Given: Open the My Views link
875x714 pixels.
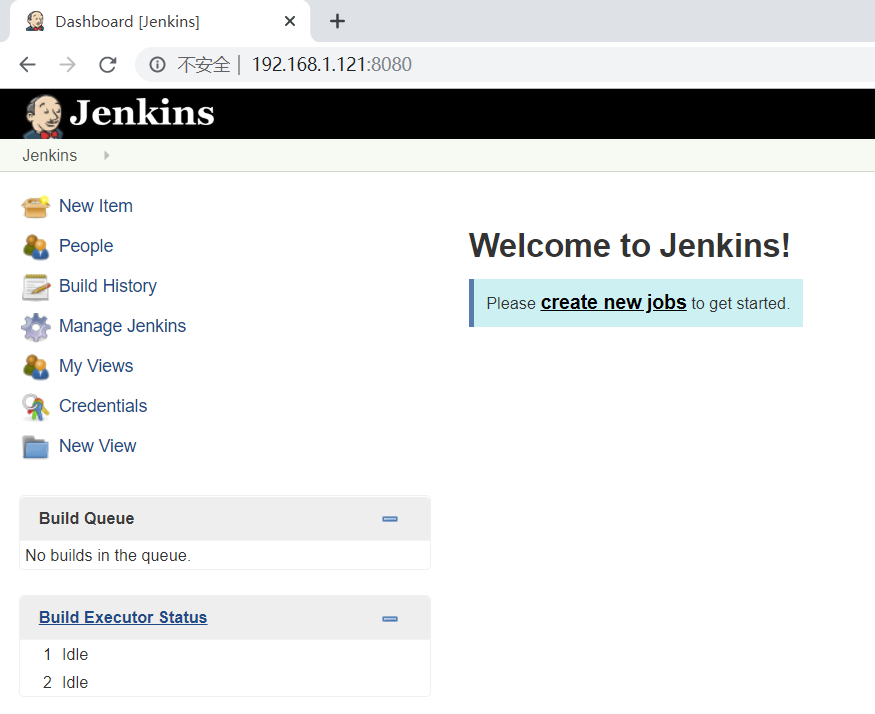Looking at the screenshot, I should [x=96, y=366].
